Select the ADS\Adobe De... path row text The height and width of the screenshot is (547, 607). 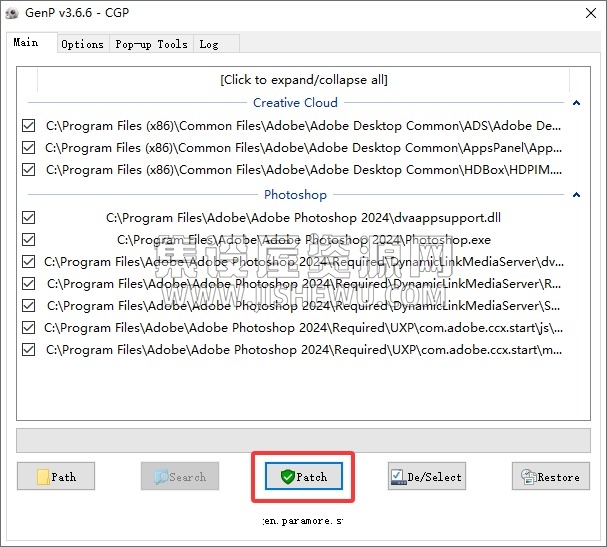304,125
